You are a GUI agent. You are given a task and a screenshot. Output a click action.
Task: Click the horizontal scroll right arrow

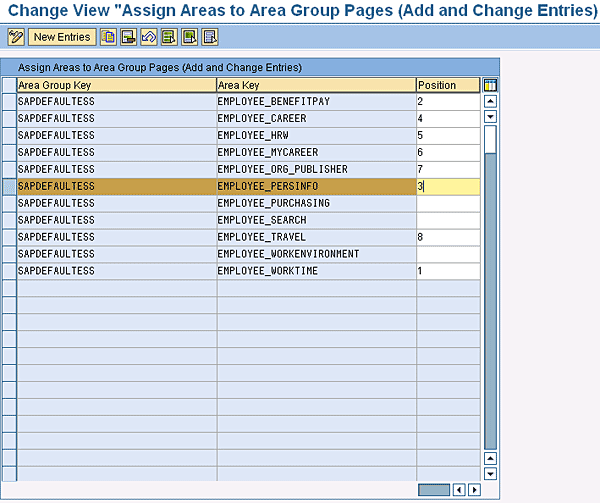(x=474, y=490)
